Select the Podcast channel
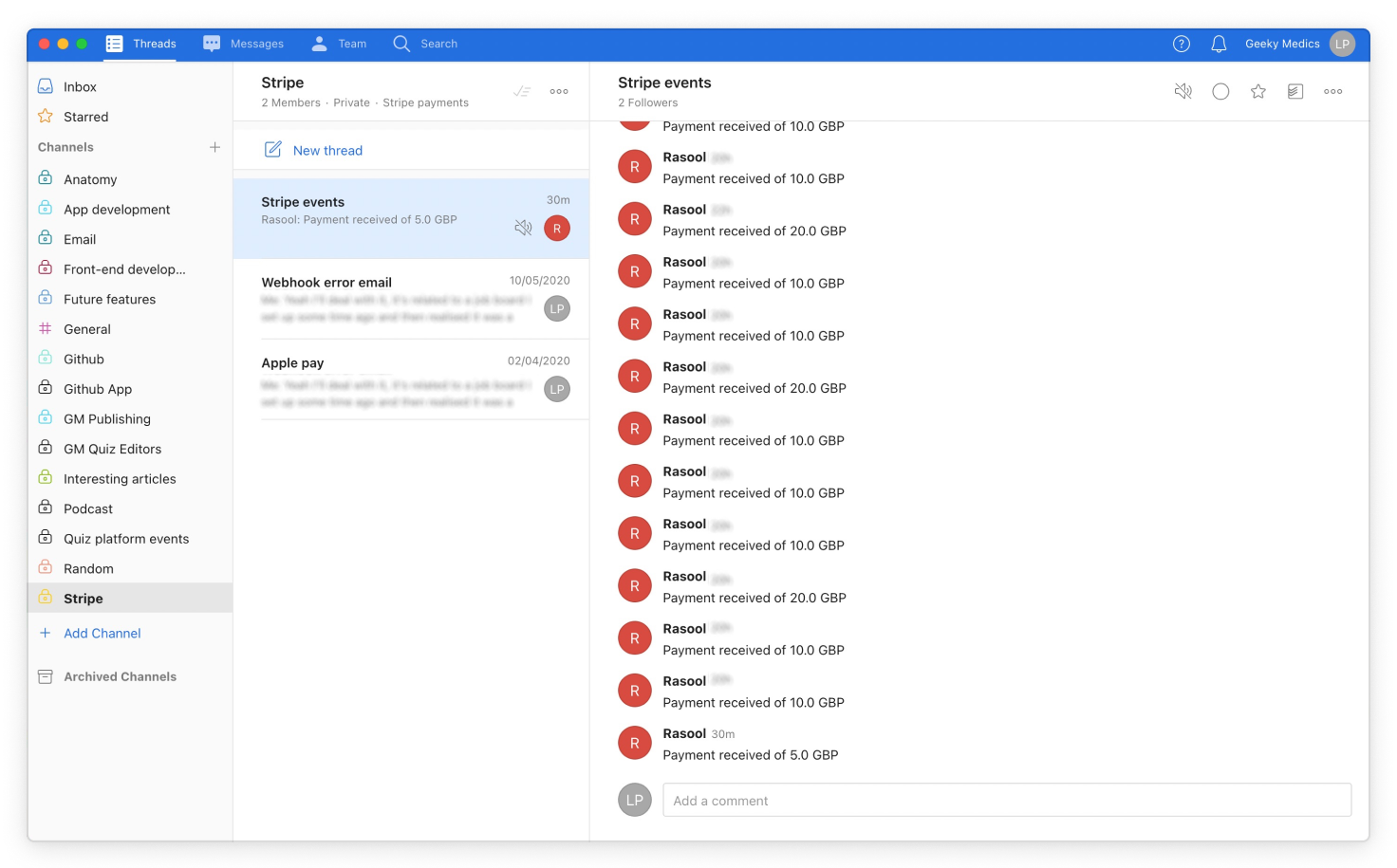 pyautogui.click(x=130, y=508)
